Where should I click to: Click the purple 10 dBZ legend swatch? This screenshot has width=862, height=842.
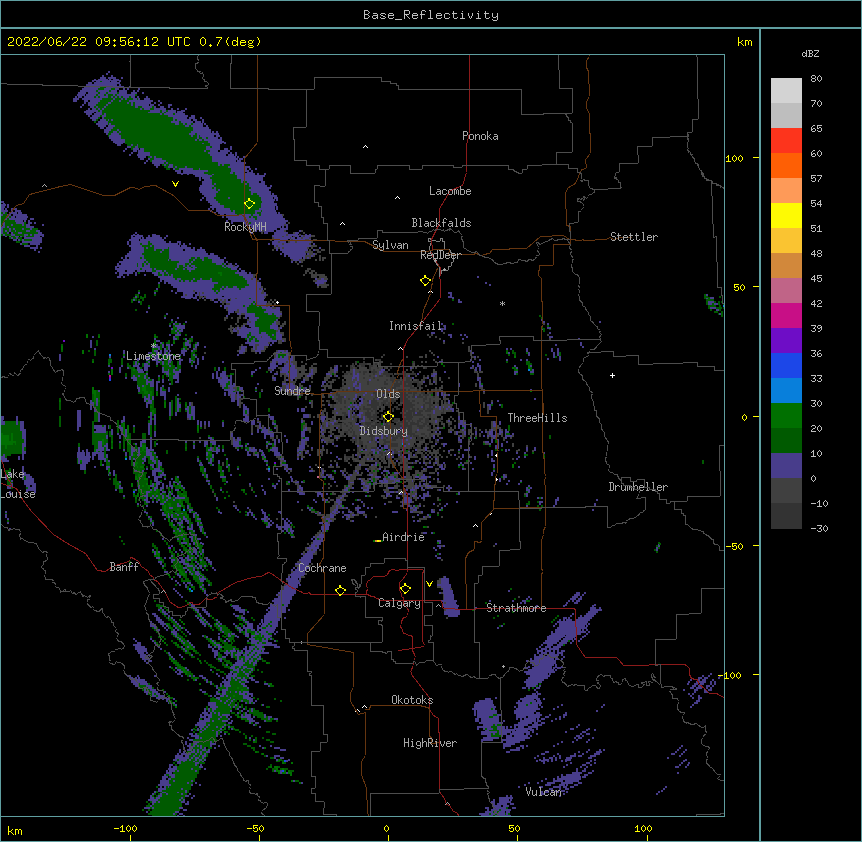click(x=786, y=466)
